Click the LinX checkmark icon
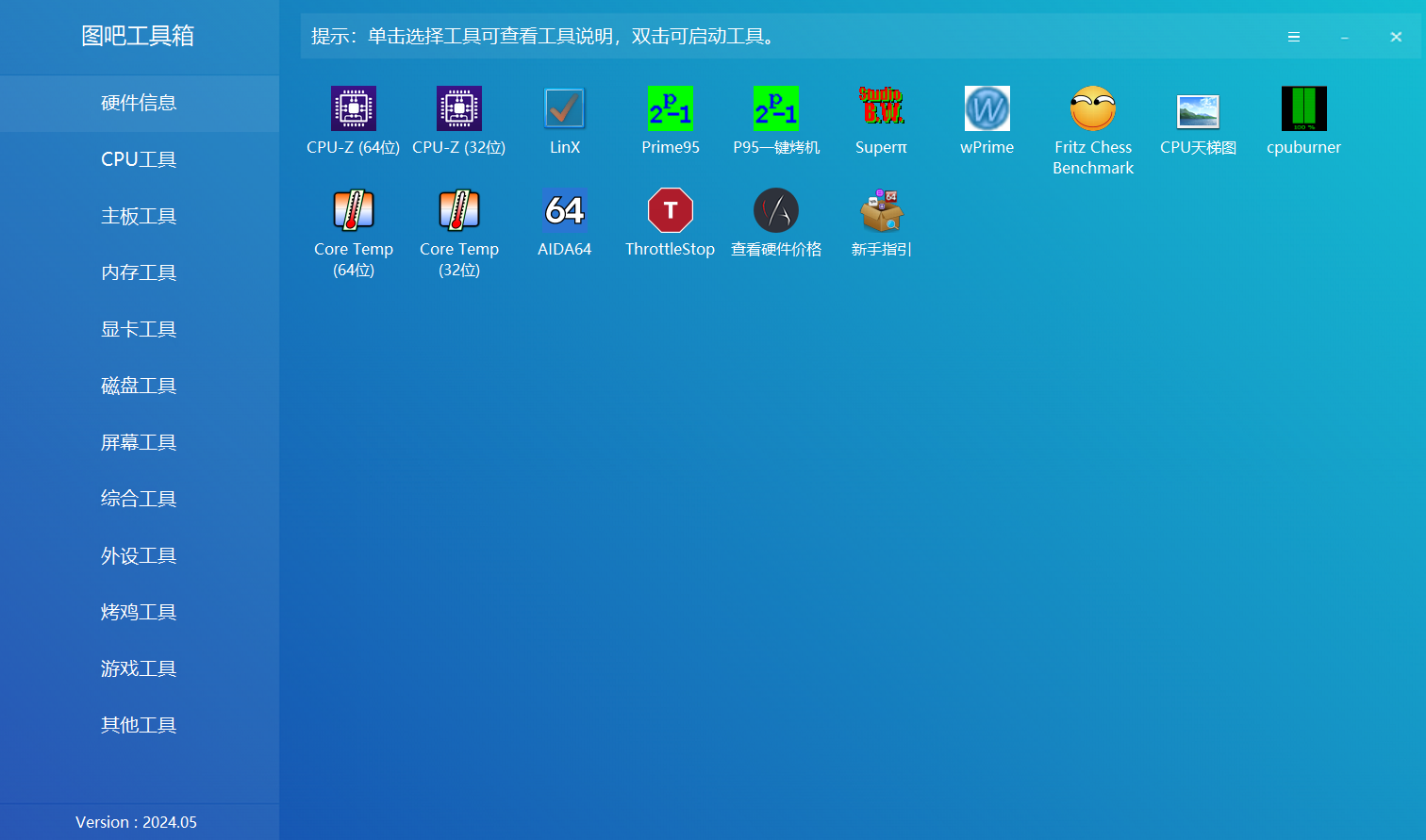The image size is (1426, 840). pyautogui.click(x=565, y=108)
